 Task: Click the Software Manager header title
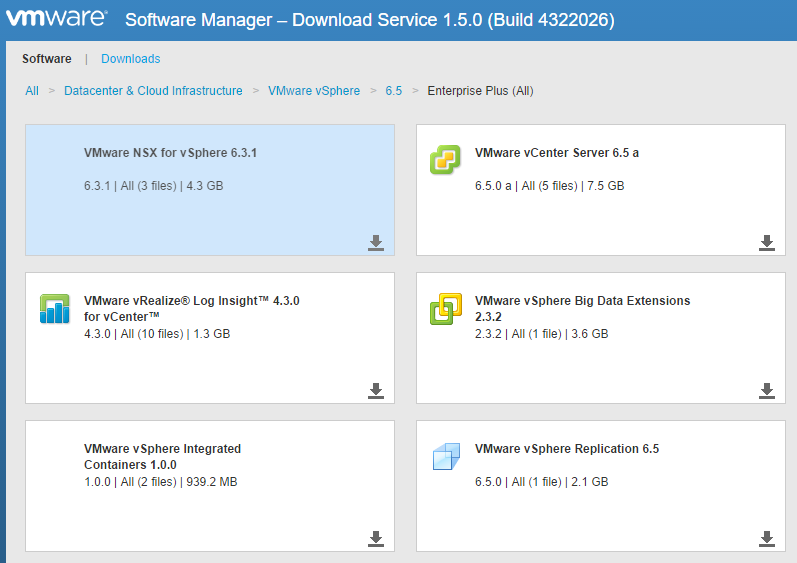370,20
